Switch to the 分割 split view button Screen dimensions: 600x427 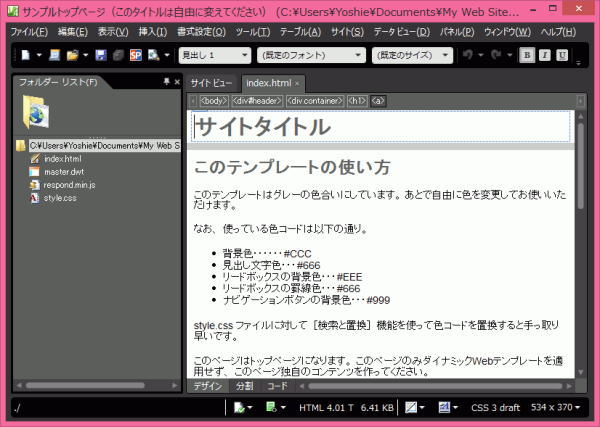(x=244, y=385)
